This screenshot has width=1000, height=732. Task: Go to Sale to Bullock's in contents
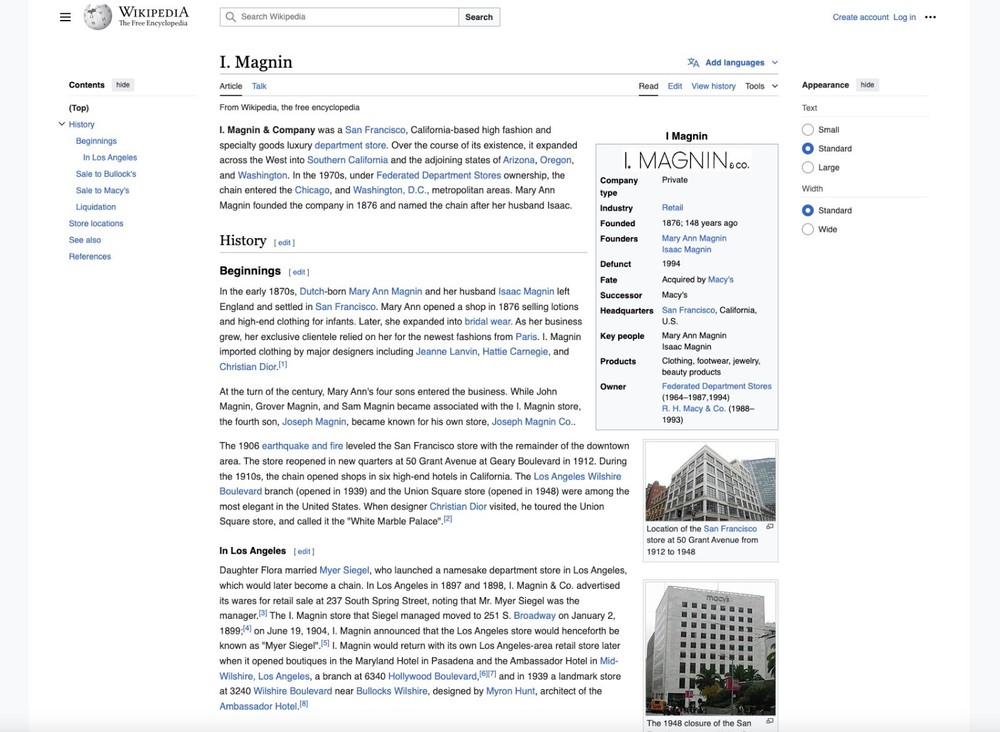click(106, 174)
